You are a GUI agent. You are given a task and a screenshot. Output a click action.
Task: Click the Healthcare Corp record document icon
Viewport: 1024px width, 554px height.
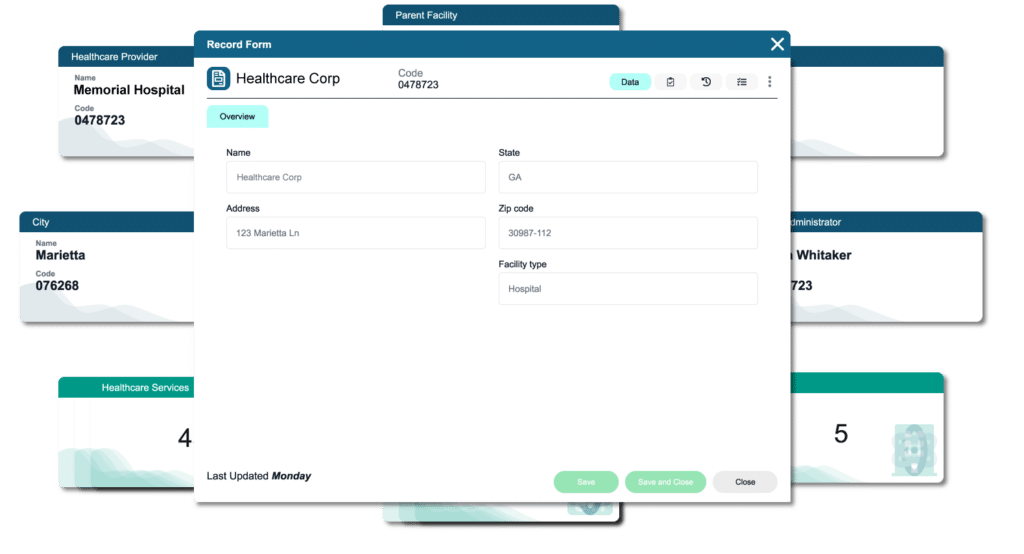pos(218,78)
